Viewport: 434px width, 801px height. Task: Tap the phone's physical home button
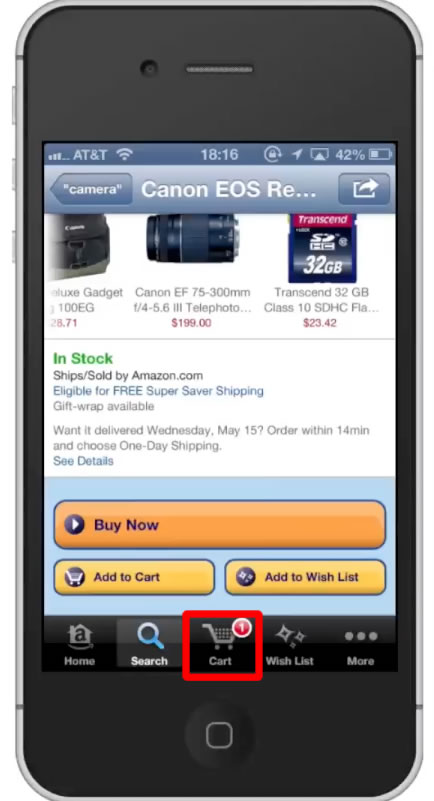[220, 736]
